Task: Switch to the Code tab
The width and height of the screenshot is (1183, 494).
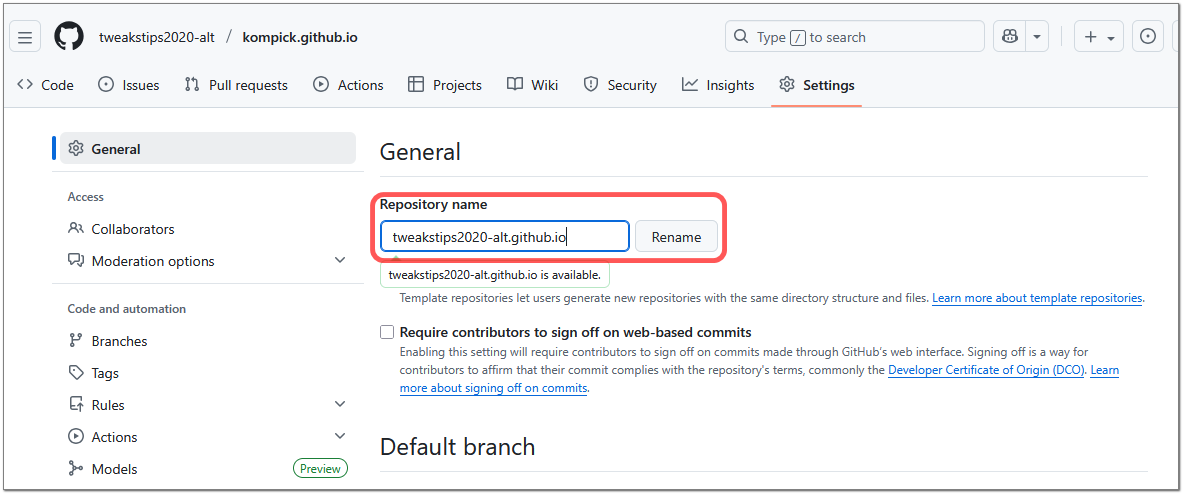Action: tap(45, 85)
